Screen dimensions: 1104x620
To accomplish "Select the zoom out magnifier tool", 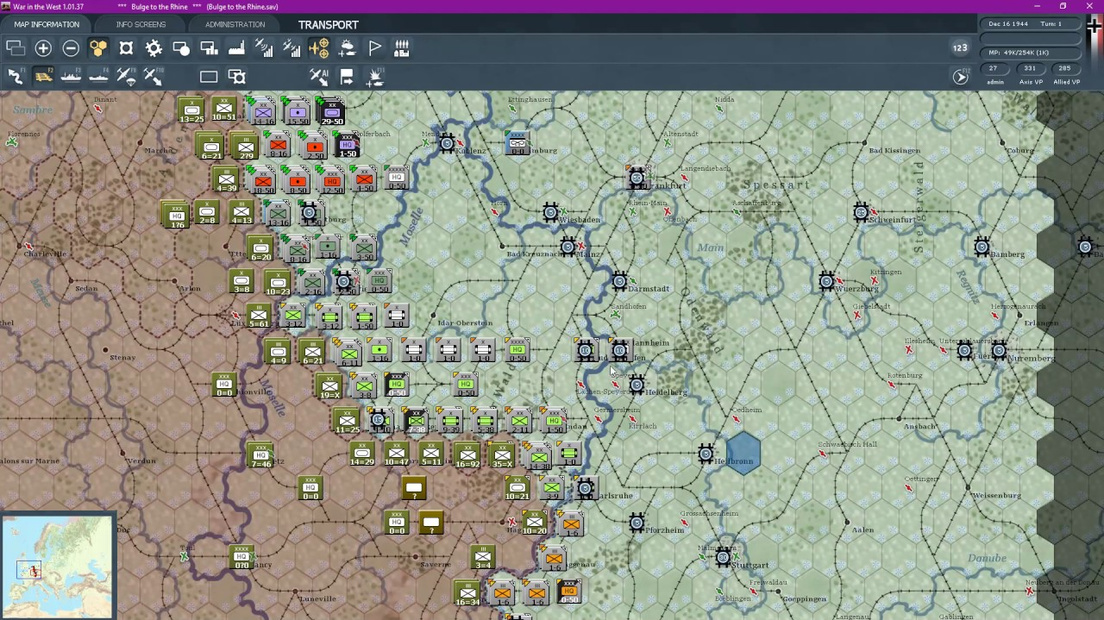I will pyautogui.click(x=71, y=48).
